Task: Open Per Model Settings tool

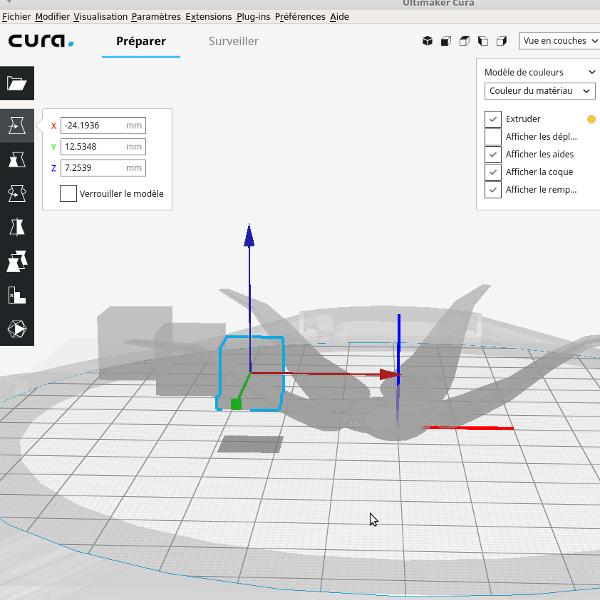Action: (17, 261)
